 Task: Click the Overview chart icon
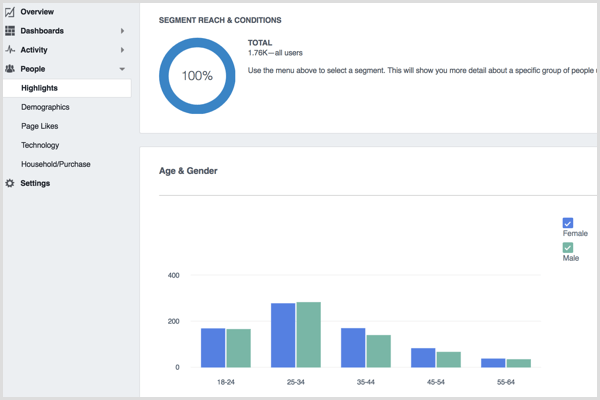[x=10, y=12]
